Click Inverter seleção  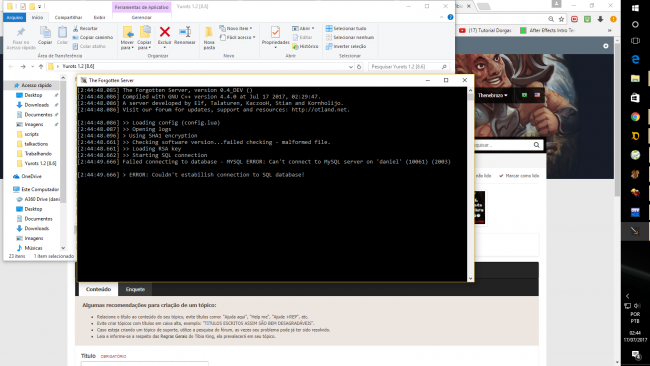[346, 46]
